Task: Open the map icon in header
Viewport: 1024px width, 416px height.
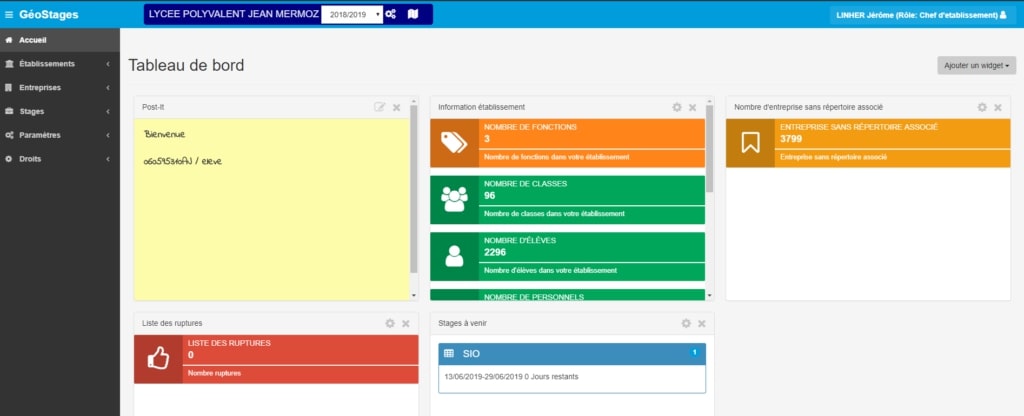Action: coord(413,14)
